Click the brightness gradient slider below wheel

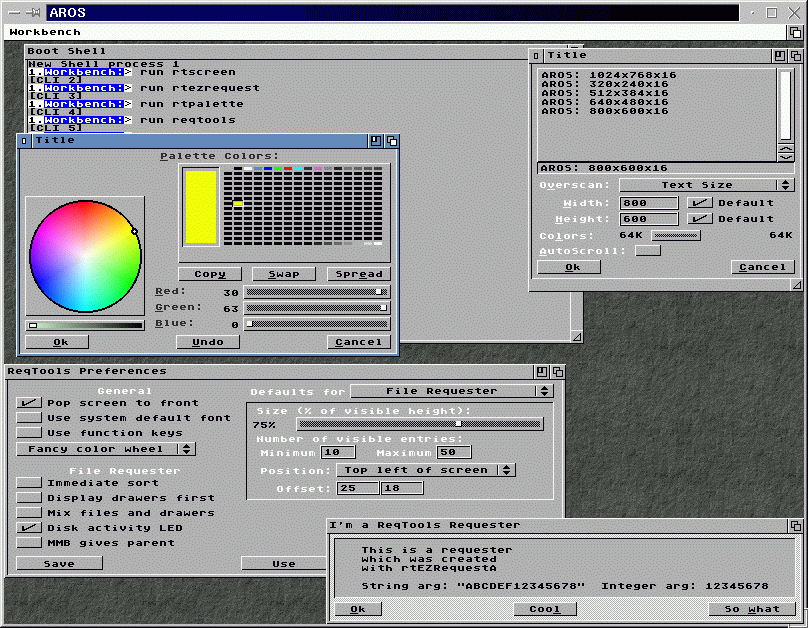click(x=85, y=325)
